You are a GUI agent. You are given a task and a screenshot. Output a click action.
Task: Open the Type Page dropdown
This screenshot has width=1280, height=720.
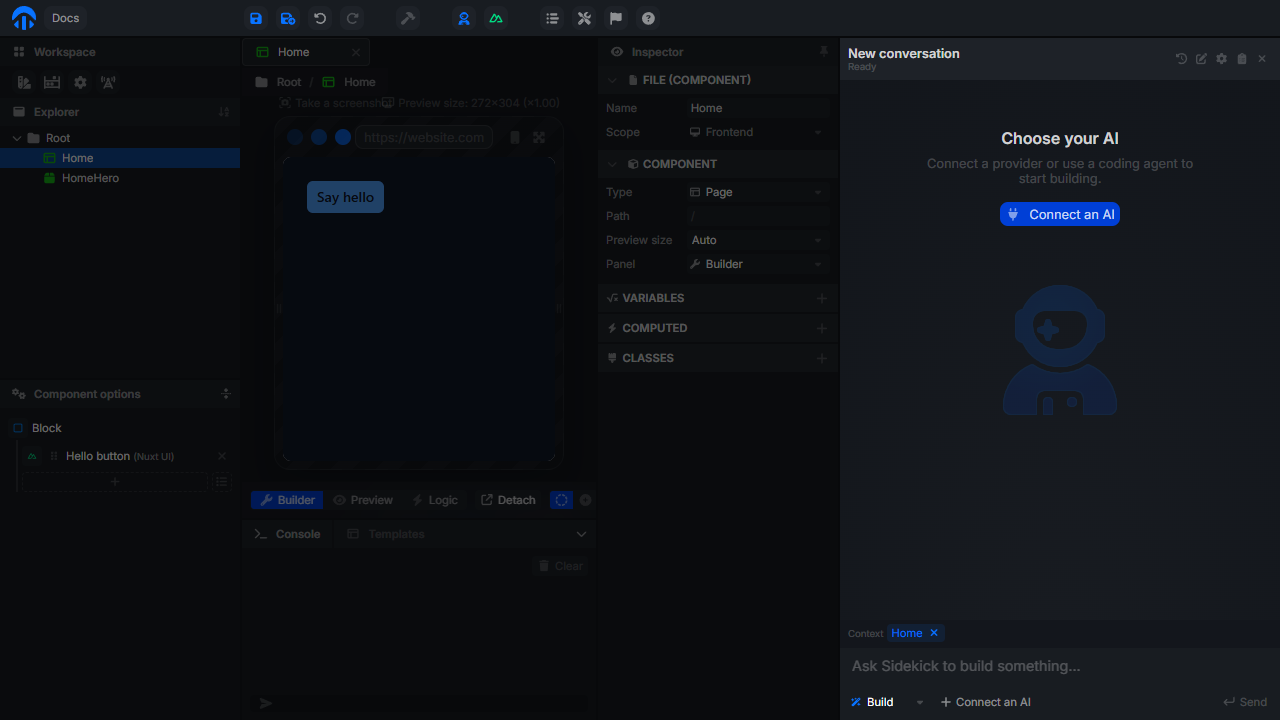point(758,192)
